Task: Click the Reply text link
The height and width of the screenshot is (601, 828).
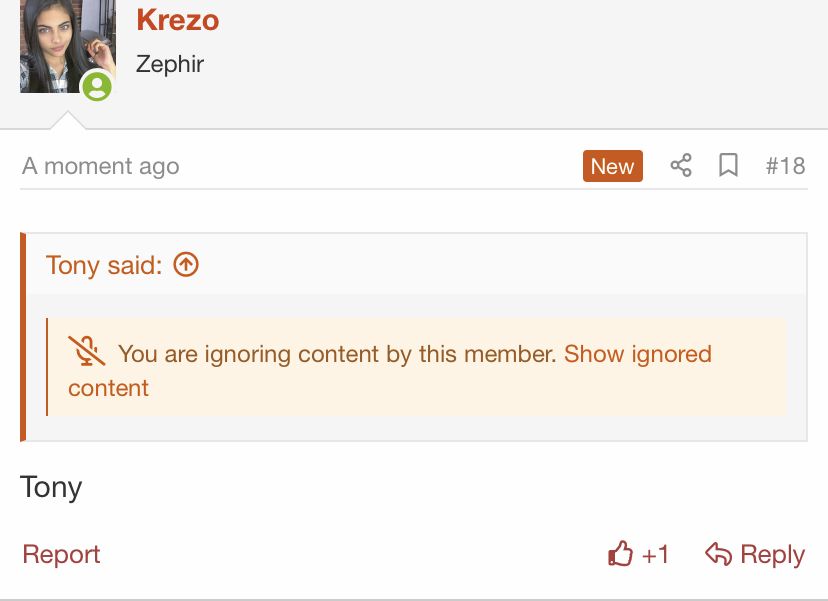Action: coord(772,555)
